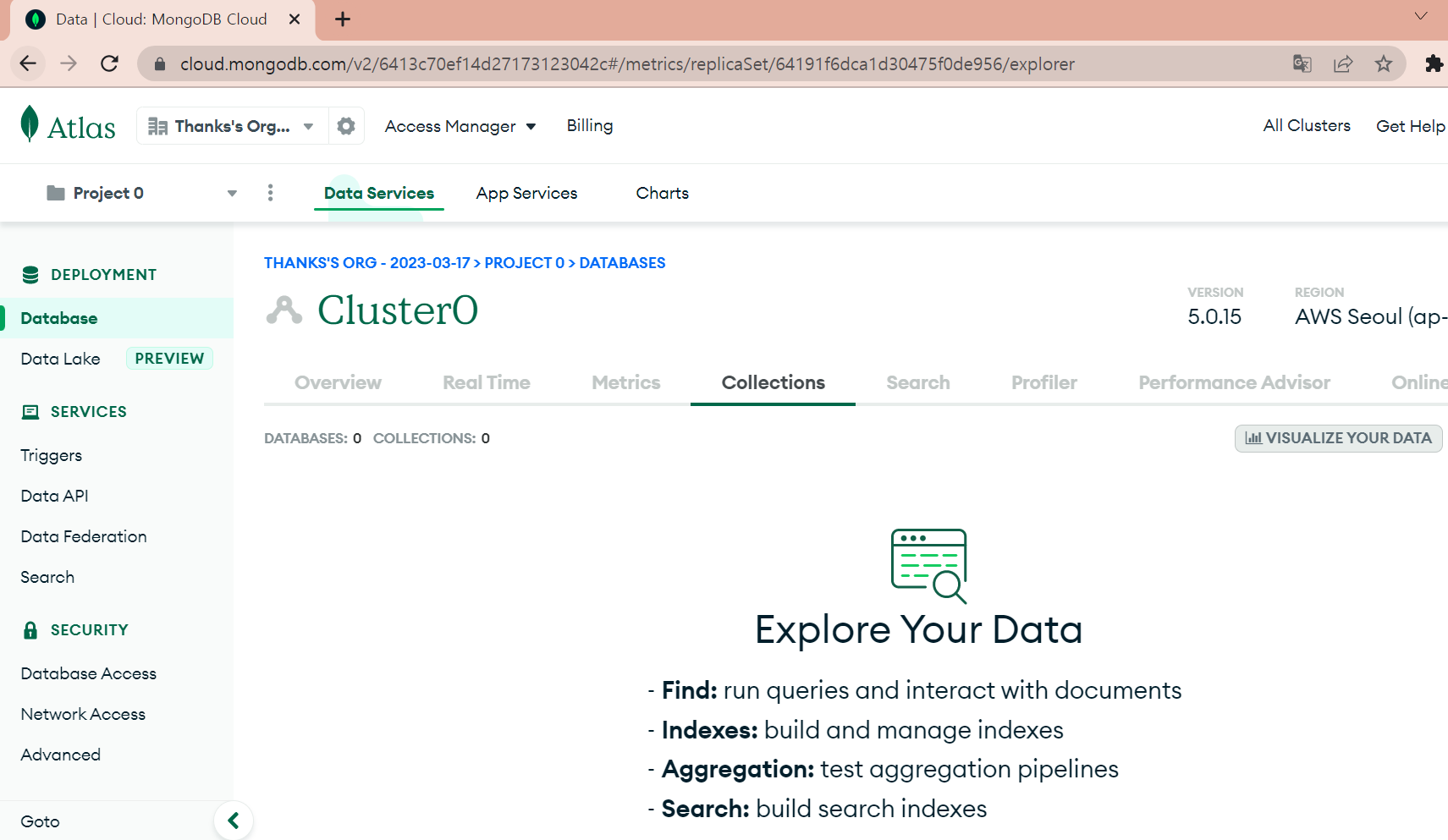Open the Thanks's Org organization dropdown
Image resolution: width=1448 pixels, height=840 pixels.
[x=232, y=126]
